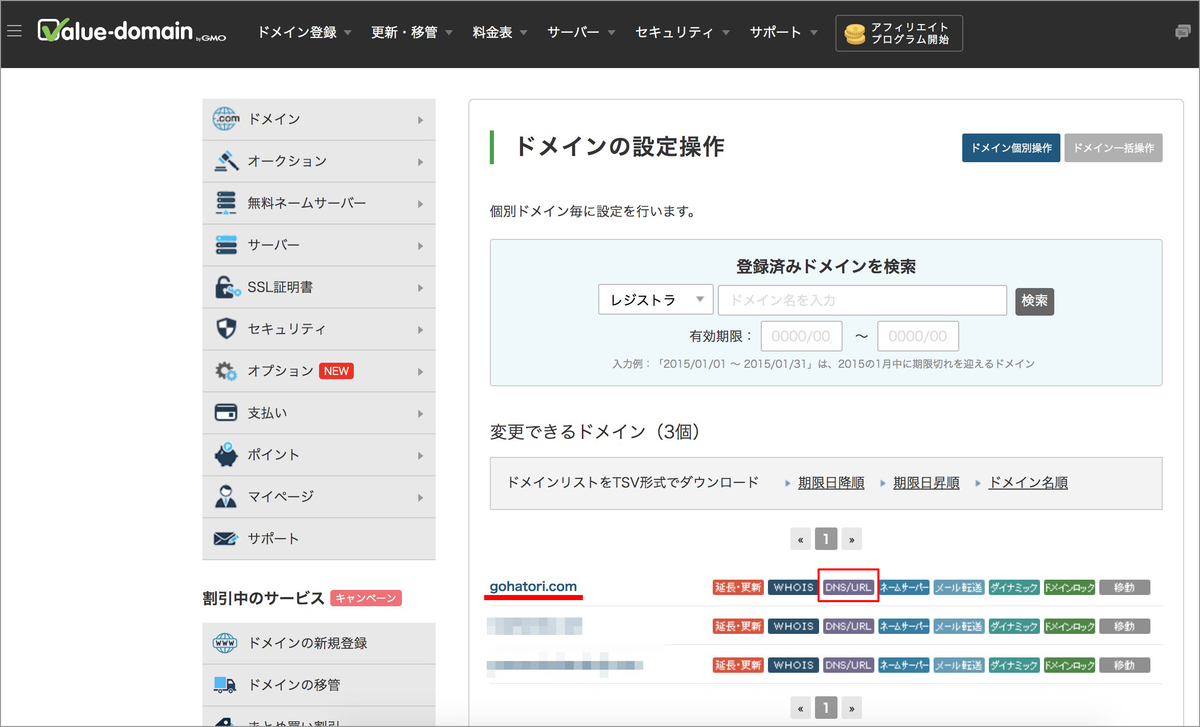The image size is (1200, 727).
Task: Click the ドメインリストをTSV形式でダウンロード text
Action: (633, 482)
